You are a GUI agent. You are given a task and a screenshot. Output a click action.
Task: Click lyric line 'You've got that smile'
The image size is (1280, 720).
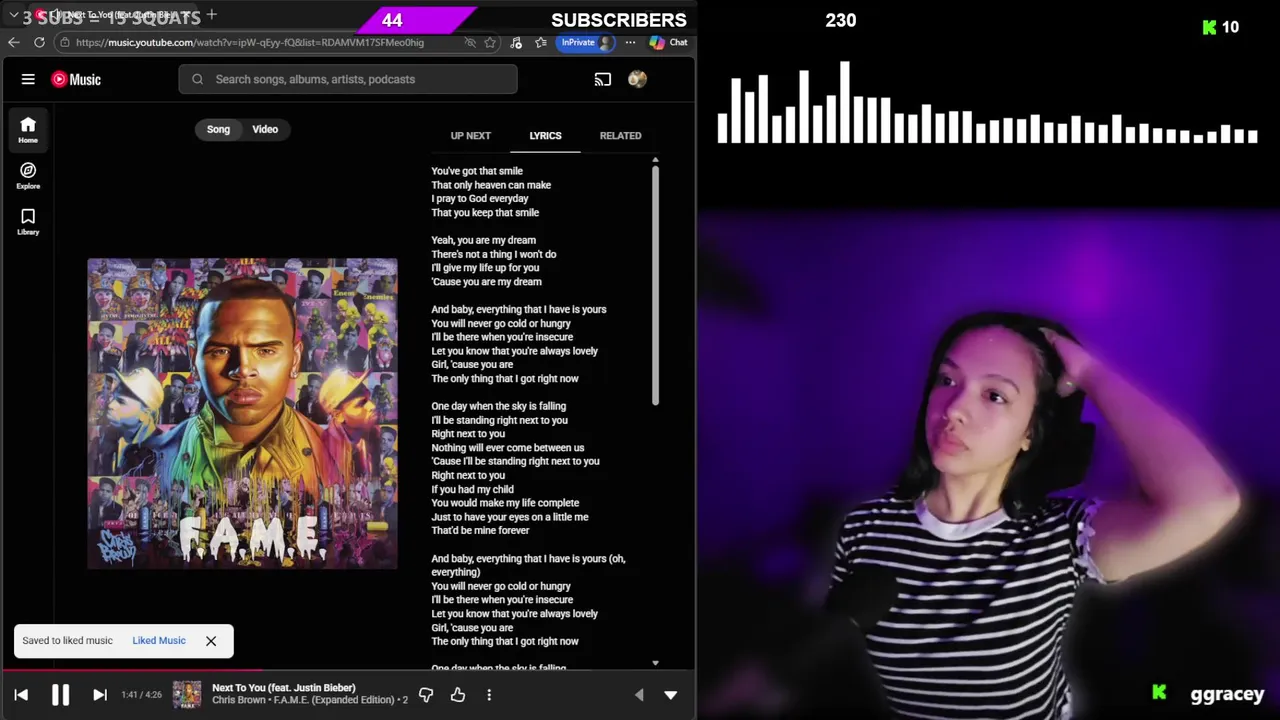pyautogui.click(x=477, y=171)
